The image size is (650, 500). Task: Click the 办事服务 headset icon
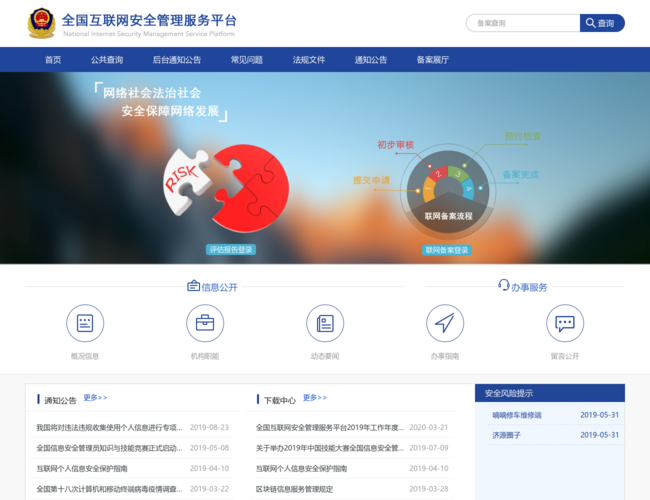[x=504, y=285]
